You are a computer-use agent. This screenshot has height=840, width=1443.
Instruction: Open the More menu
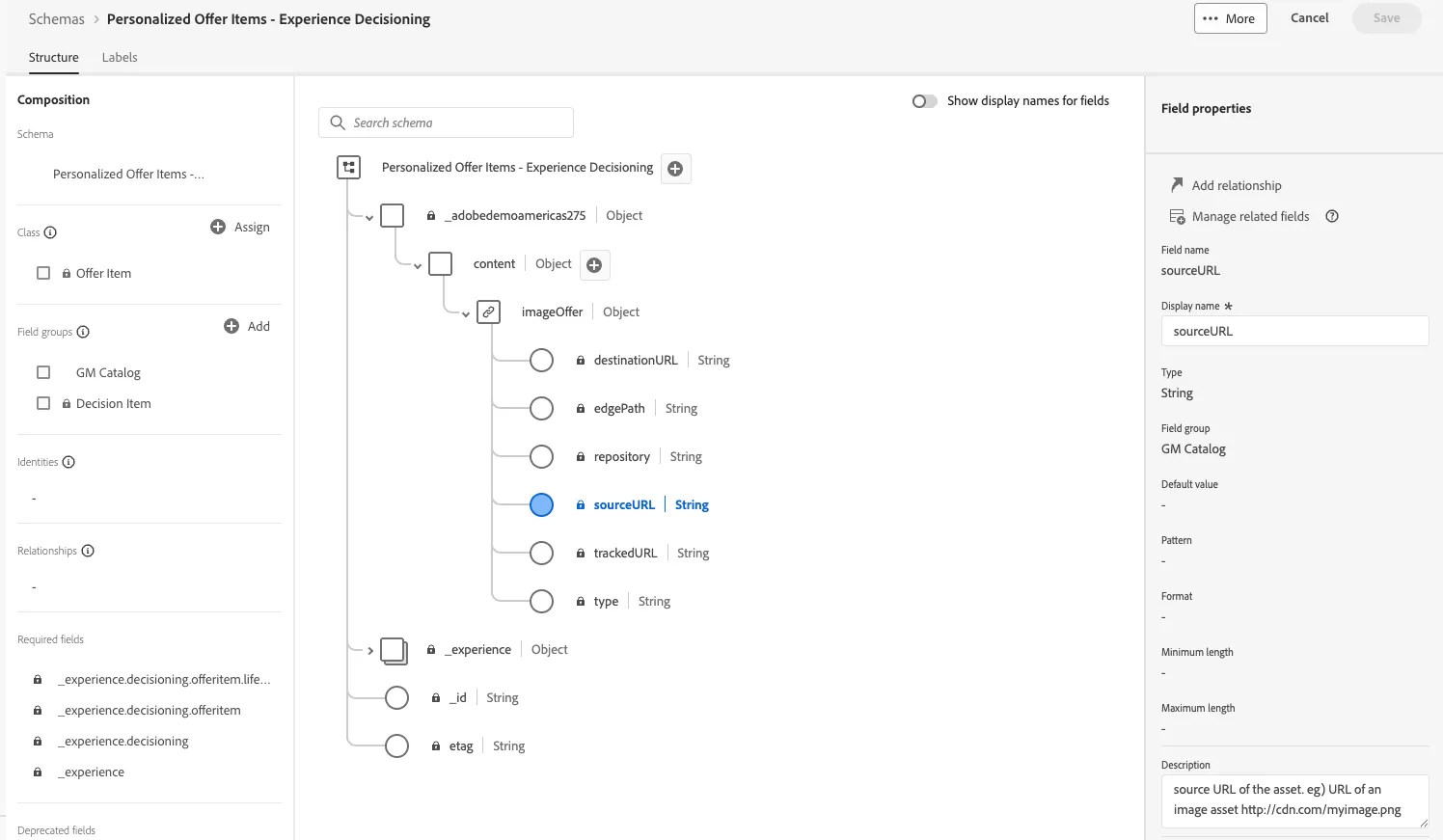1230,18
